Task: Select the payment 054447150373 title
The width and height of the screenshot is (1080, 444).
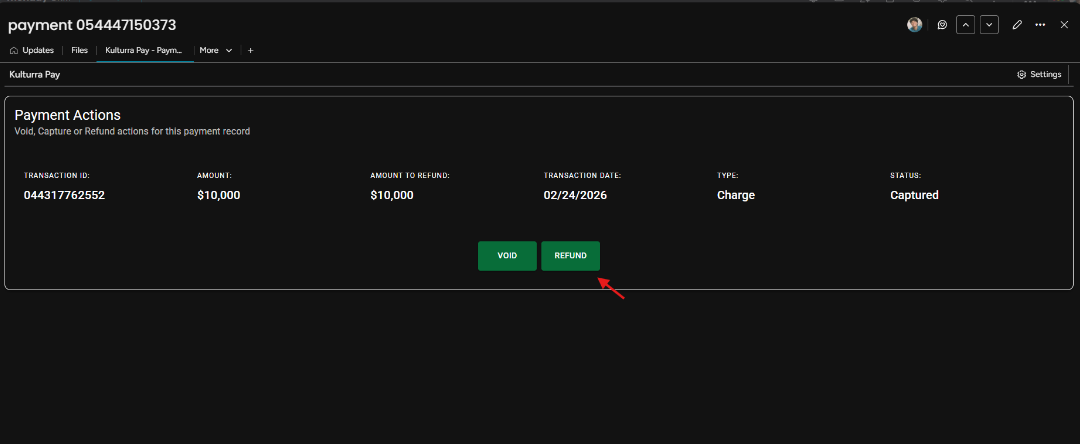Action: [92, 25]
